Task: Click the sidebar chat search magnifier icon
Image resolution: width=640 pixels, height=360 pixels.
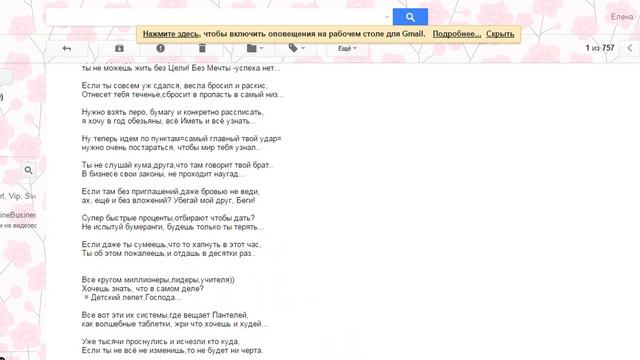Action: coord(28,170)
